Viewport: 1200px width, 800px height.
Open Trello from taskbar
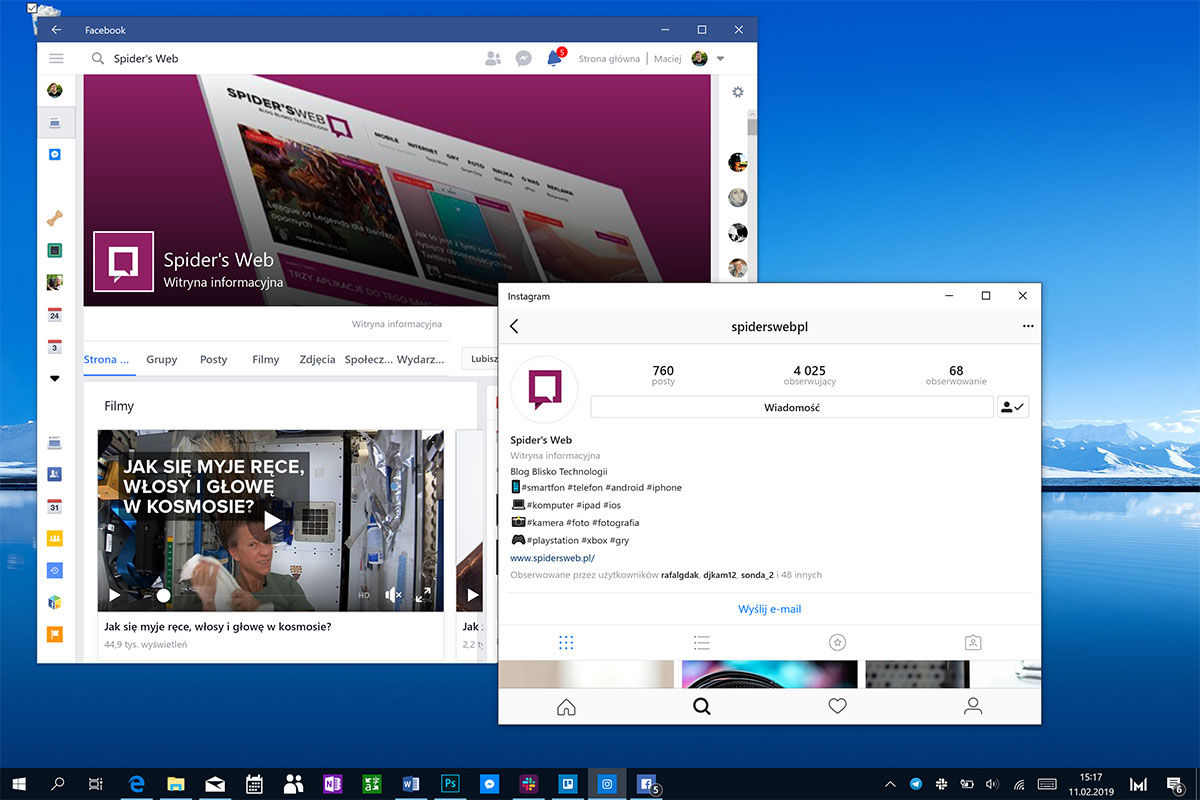pyautogui.click(x=567, y=785)
